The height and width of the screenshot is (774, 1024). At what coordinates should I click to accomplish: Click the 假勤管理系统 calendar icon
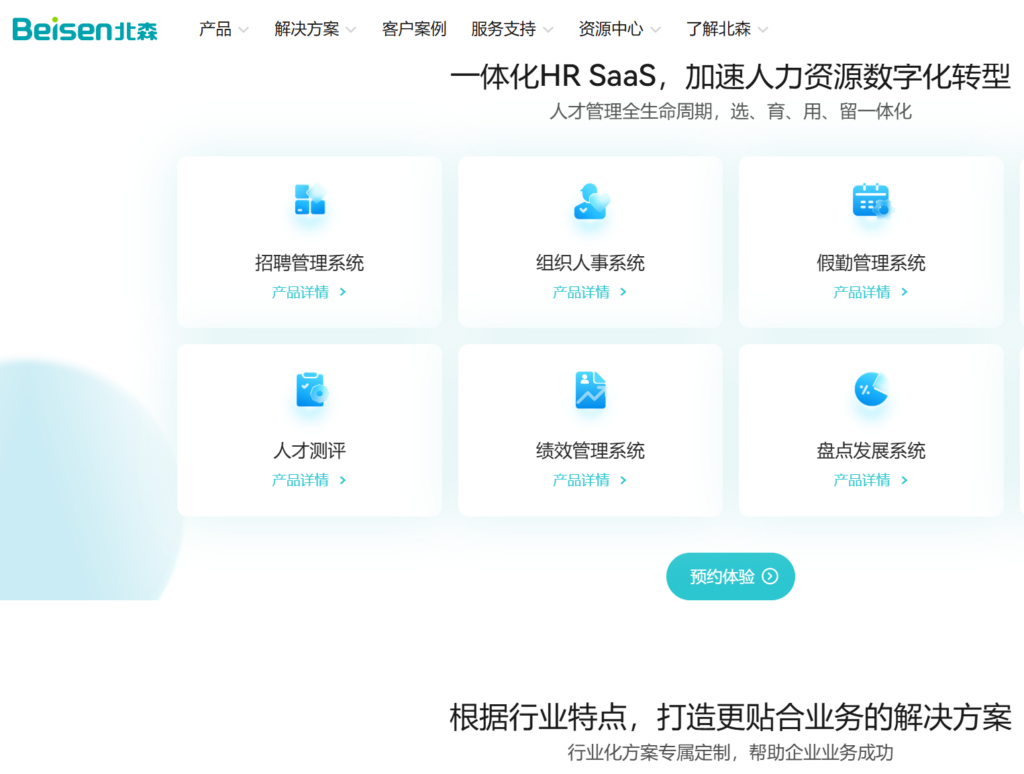[871, 201]
